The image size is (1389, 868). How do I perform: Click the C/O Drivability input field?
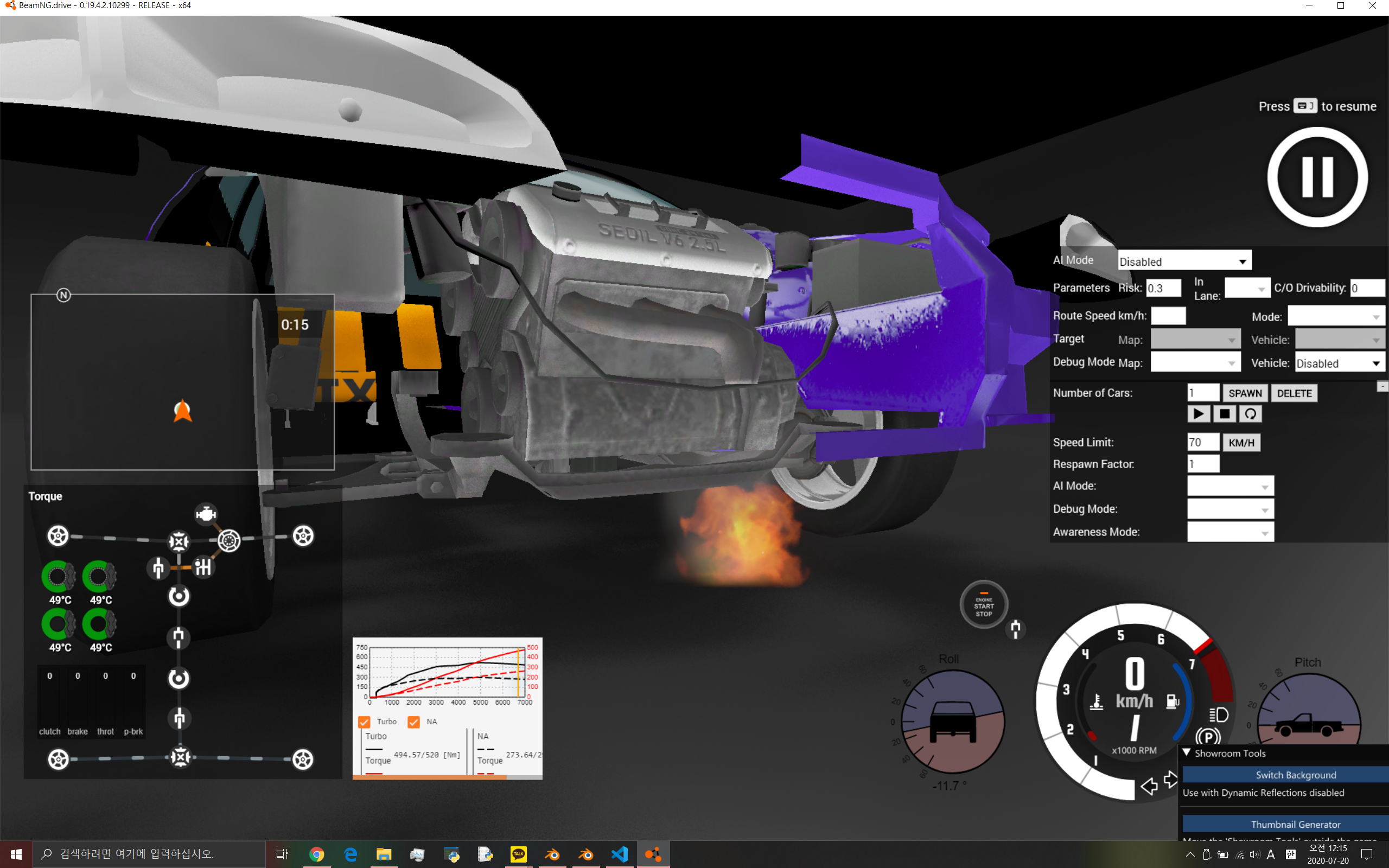click(x=1368, y=288)
